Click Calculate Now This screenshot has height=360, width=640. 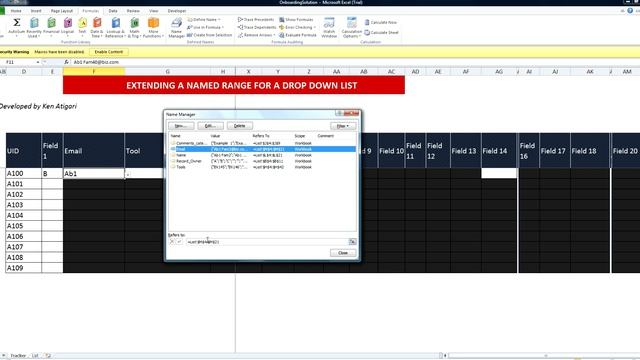pyautogui.click(x=380, y=22)
